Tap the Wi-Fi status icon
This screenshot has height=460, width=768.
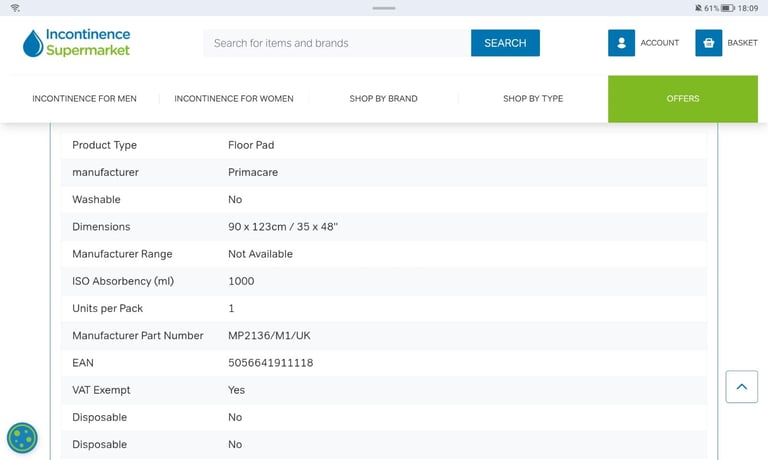pos(15,8)
